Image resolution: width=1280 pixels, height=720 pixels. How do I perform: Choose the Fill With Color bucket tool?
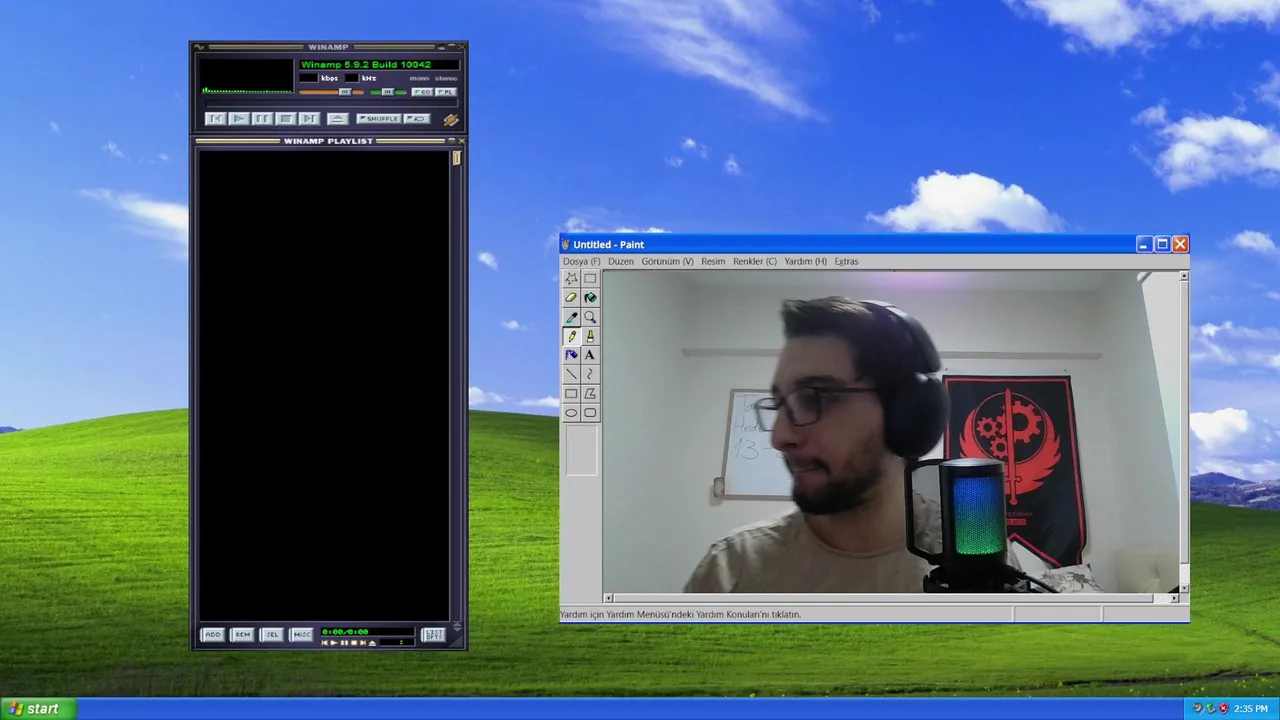point(590,297)
